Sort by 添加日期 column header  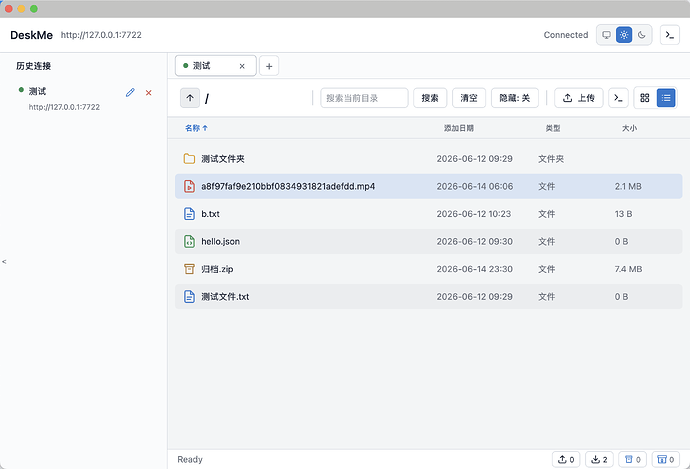(x=459, y=128)
